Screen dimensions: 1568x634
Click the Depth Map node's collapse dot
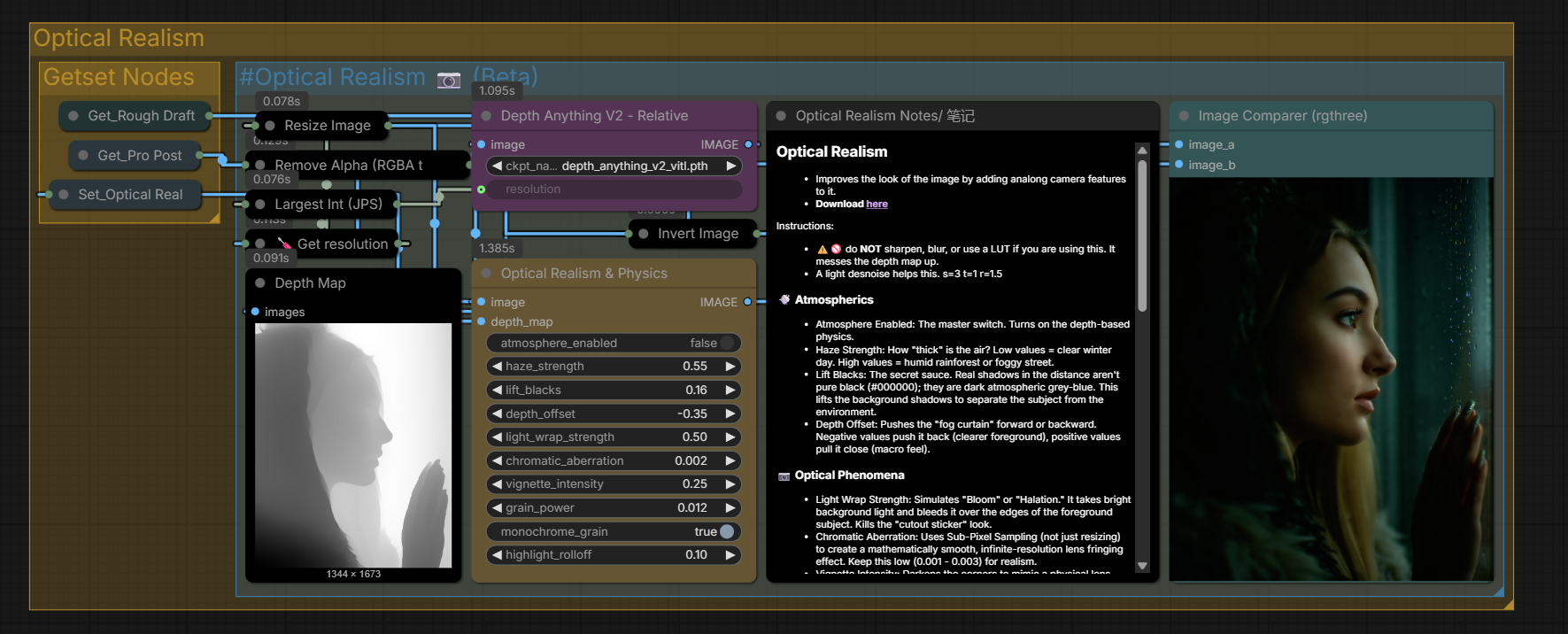(x=260, y=283)
